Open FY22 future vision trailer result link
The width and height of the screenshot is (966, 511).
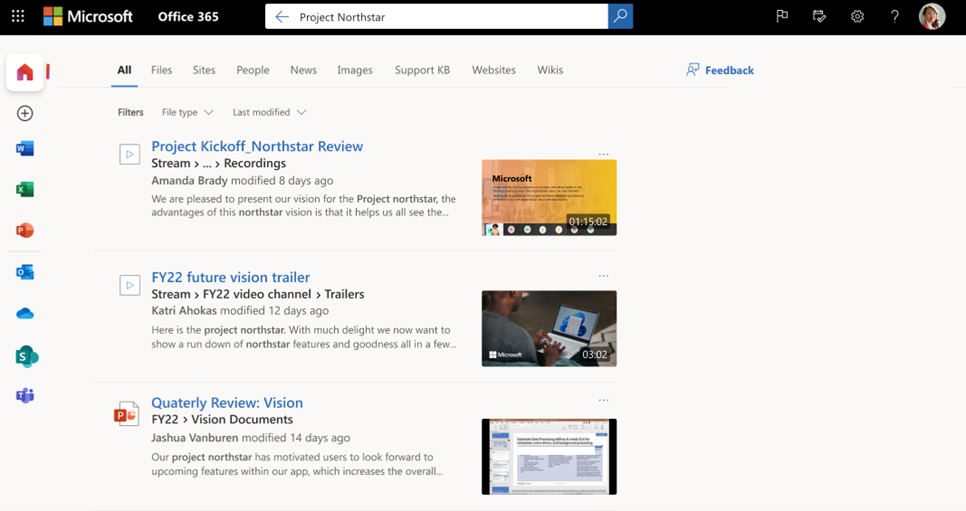[x=230, y=277]
